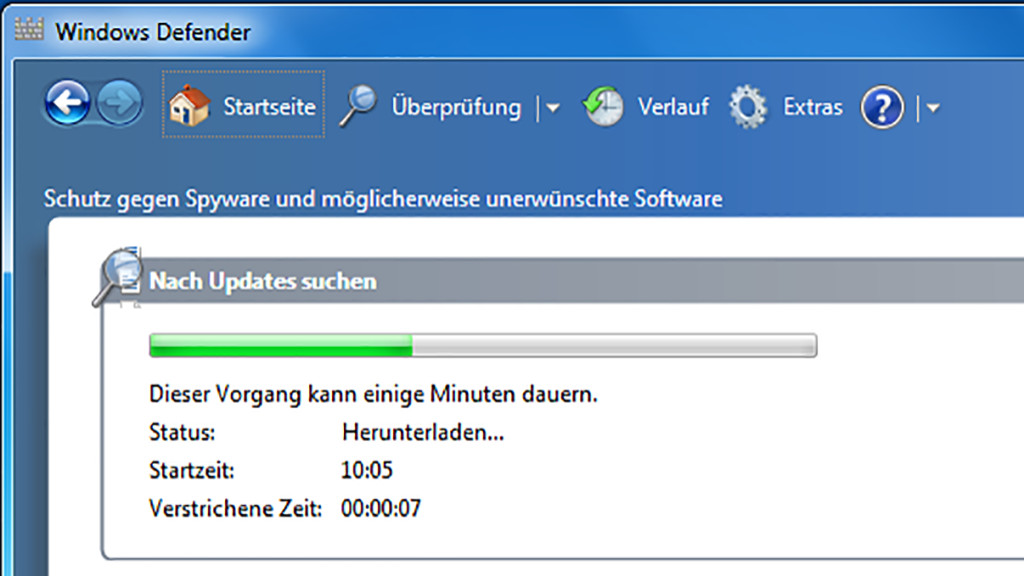This screenshot has height=576, width=1024.
Task: Click the Startzeit label
Action: [x=191, y=470]
